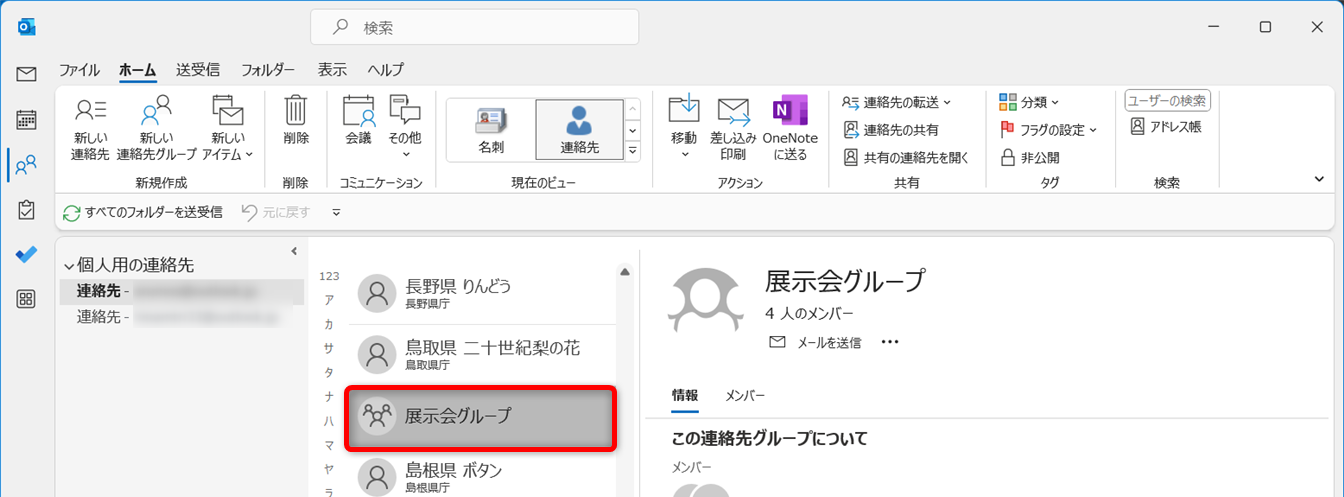Select the 連絡先 view option

coord(579,130)
